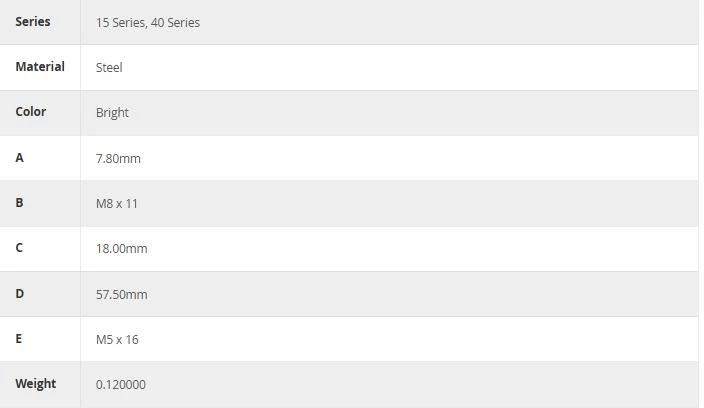Image resolution: width=704 pixels, height=408 pixels.
Task: Click the Weight row label
Action: point(35,384)
